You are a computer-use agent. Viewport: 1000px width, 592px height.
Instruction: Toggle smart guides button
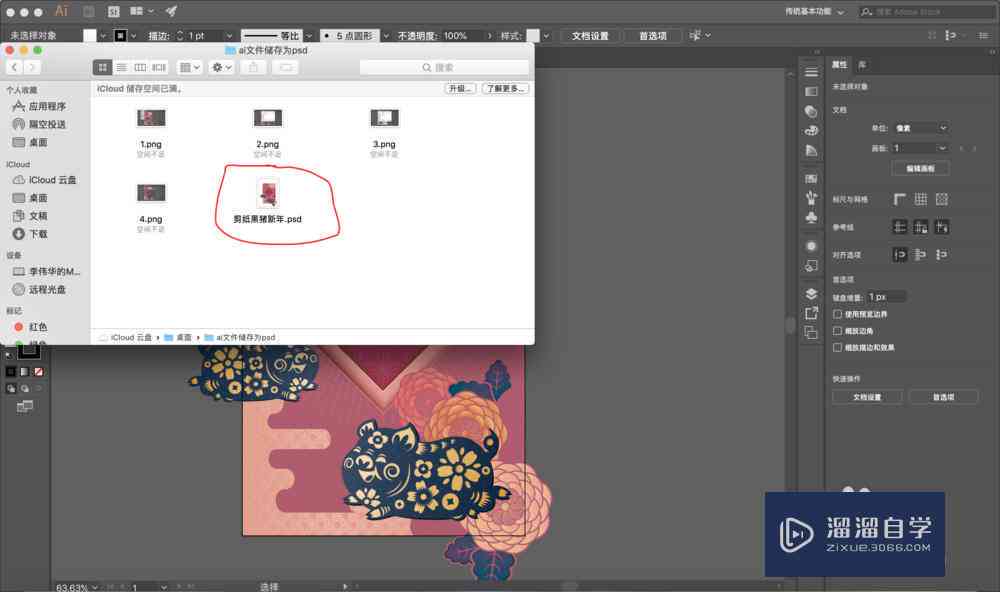pyautogui.click(x=941, y=226)
